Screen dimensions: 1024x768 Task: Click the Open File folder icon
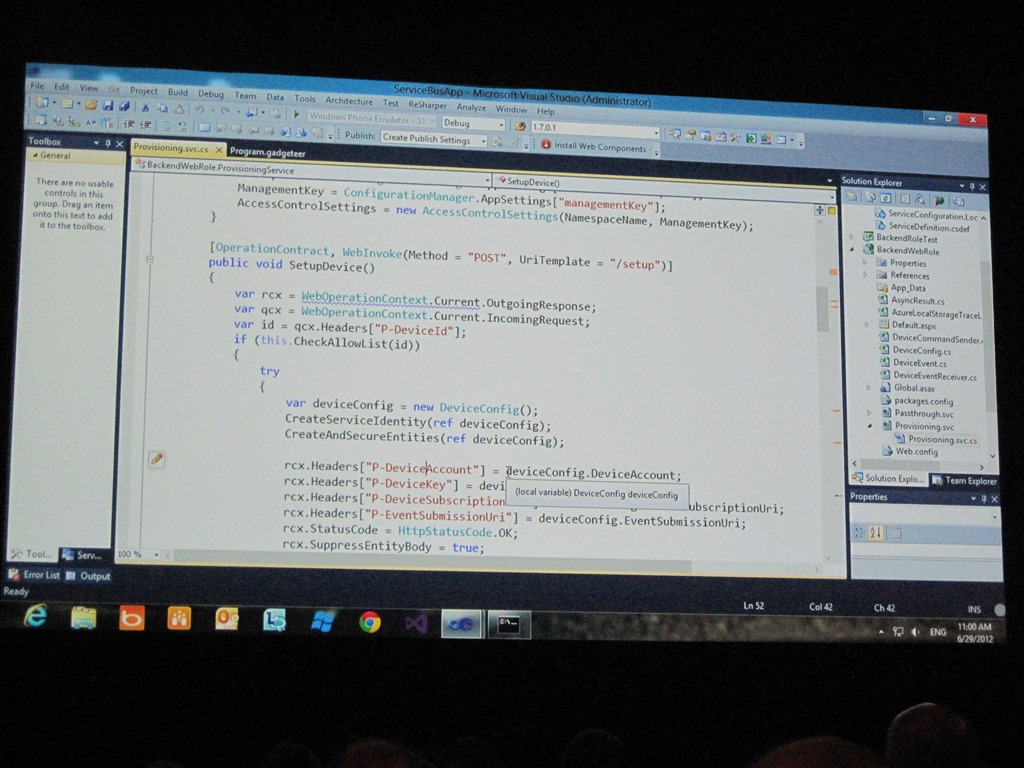pyautogui.click(x=91, y=104)
